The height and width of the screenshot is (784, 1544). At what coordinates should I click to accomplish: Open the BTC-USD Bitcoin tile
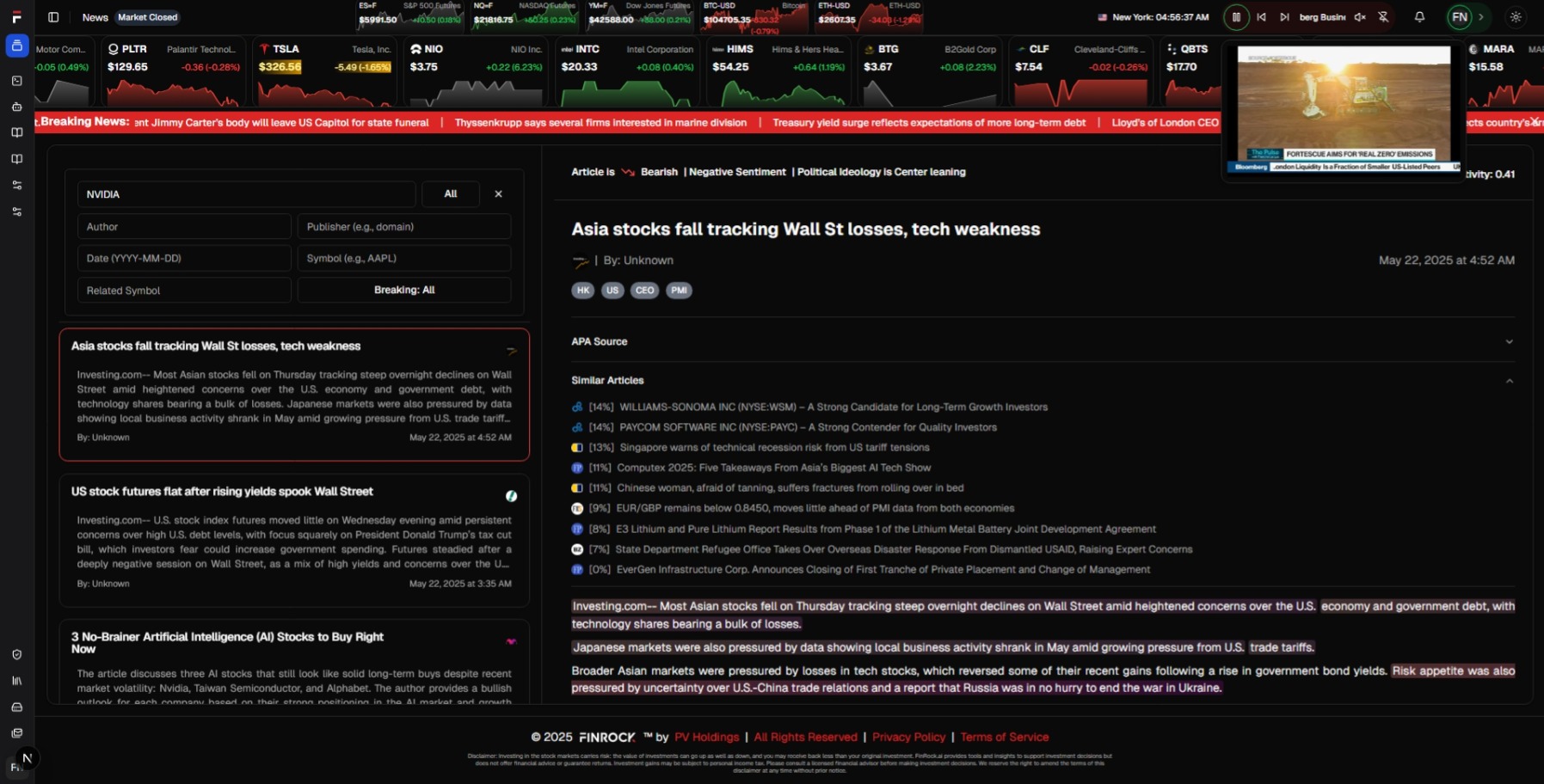pyautogui.click(x=754, y=15)
